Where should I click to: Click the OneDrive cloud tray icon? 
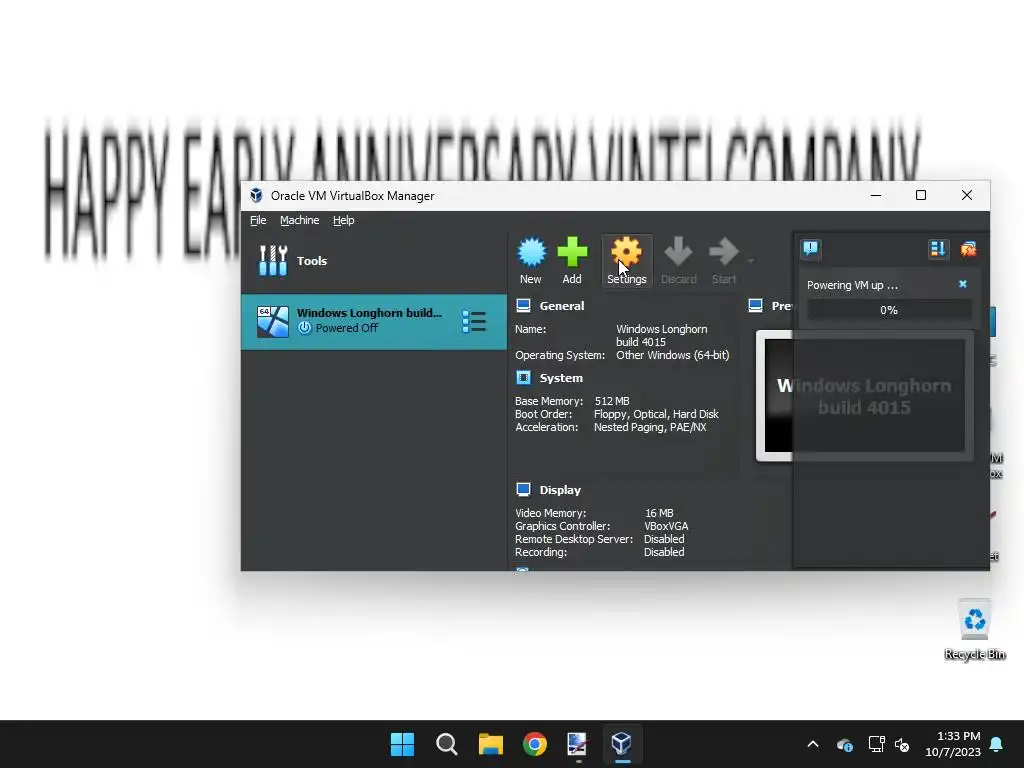point(844,744)
